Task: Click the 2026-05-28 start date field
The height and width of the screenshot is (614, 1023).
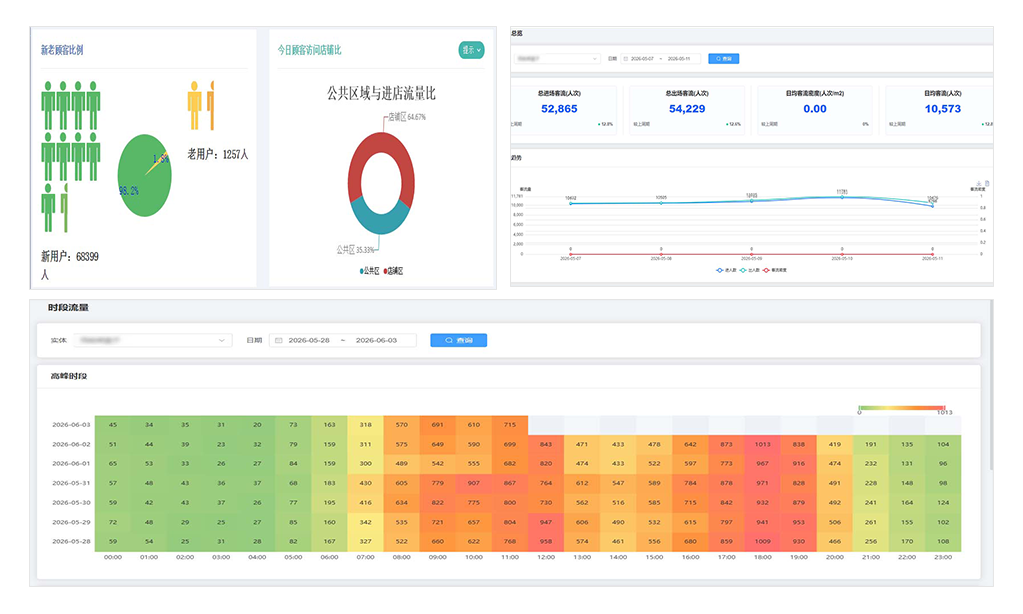Action: click(309, 341)
